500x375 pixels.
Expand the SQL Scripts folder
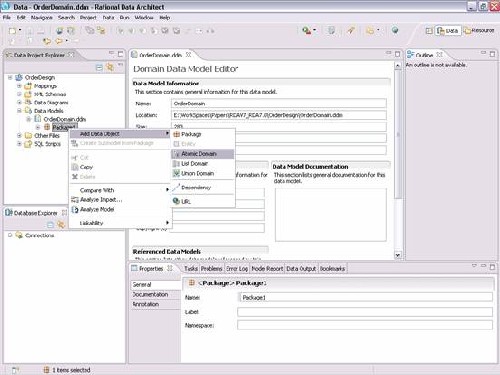(19, 144)
